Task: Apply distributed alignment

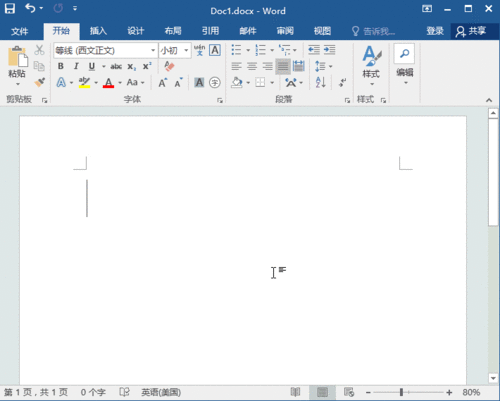Action: click(x=299, y=66)
